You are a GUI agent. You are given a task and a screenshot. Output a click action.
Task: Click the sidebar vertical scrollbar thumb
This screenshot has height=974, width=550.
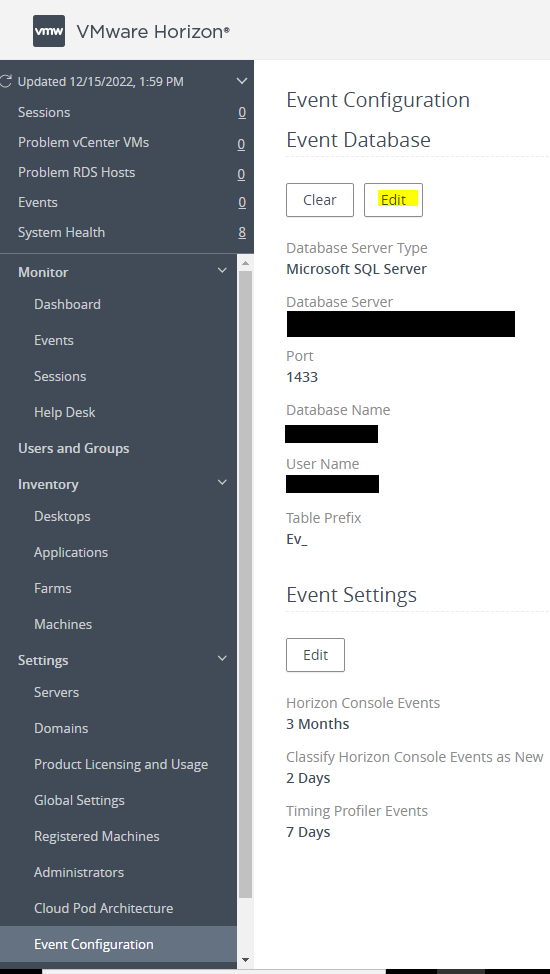pyautogui.click(x=245, y=584)
